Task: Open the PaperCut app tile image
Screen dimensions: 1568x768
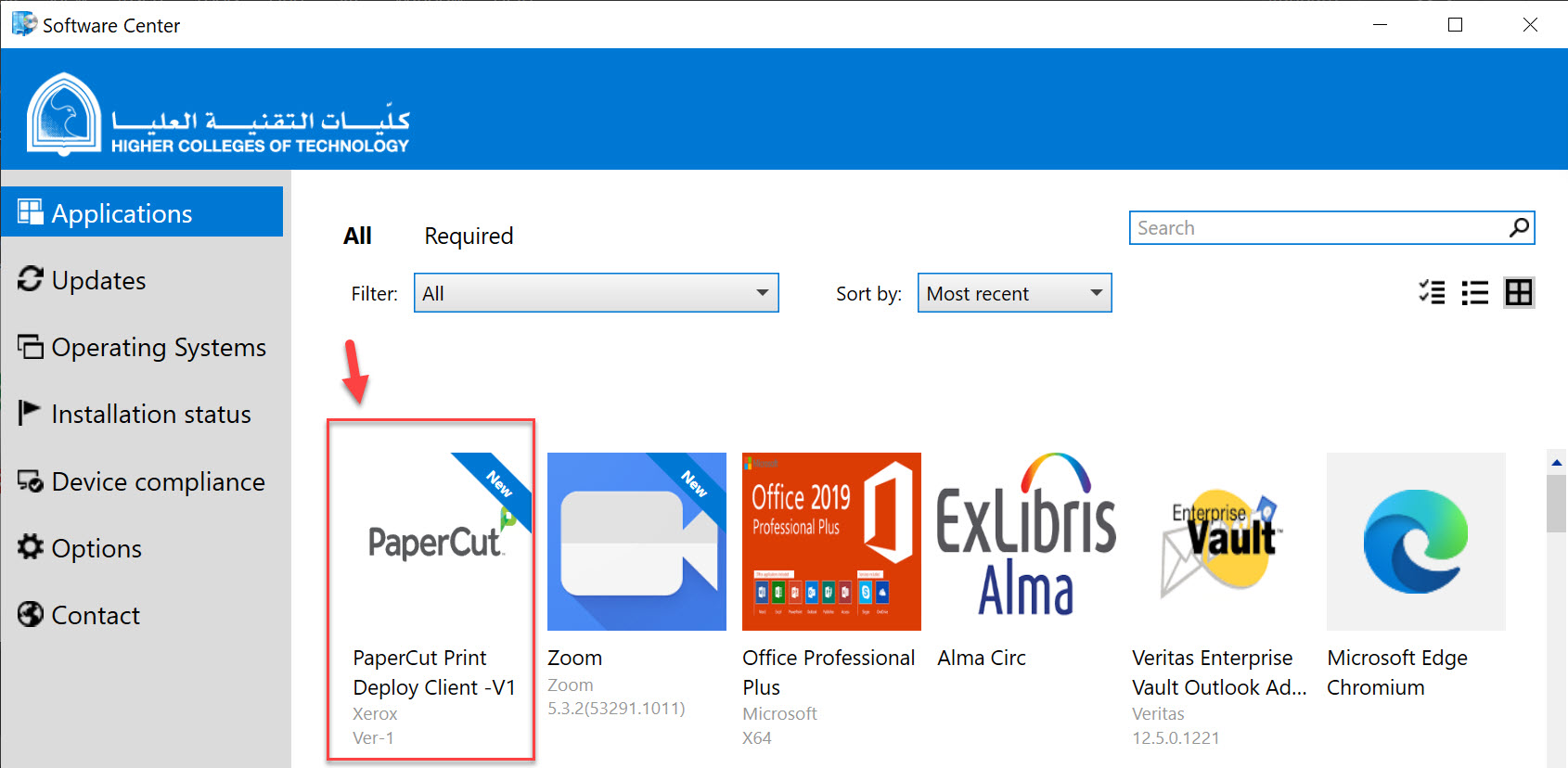Action: click(x=442, y=542)
